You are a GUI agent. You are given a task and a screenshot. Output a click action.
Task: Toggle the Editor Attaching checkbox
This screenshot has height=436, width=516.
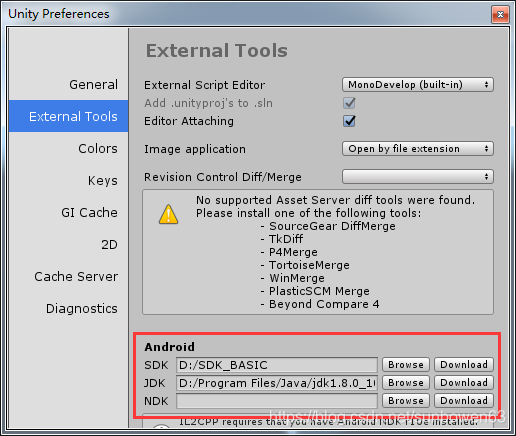coord(349,121)
